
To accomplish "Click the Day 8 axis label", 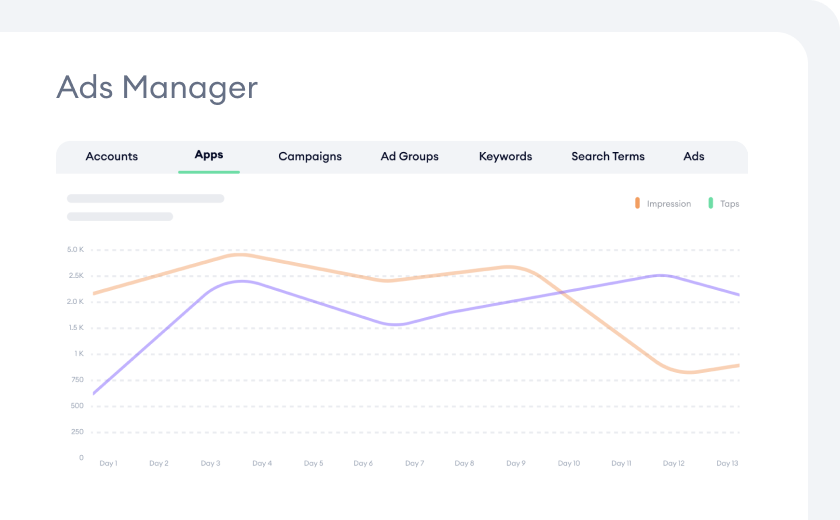I will pyautogui.click(x=464, y=463).
